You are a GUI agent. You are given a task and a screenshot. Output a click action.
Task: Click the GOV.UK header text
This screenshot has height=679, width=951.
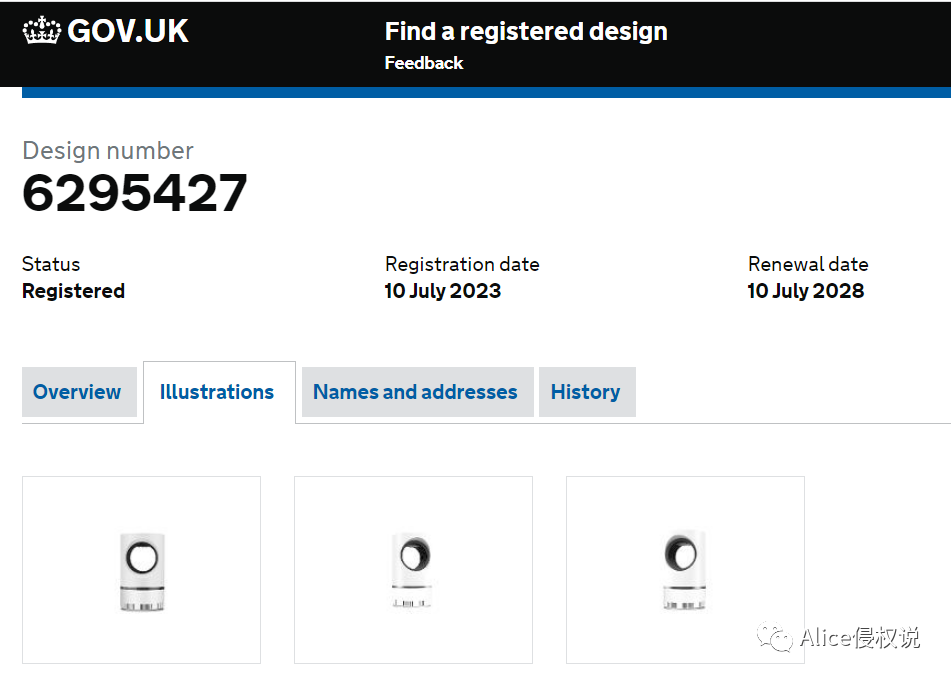(127, 31)
